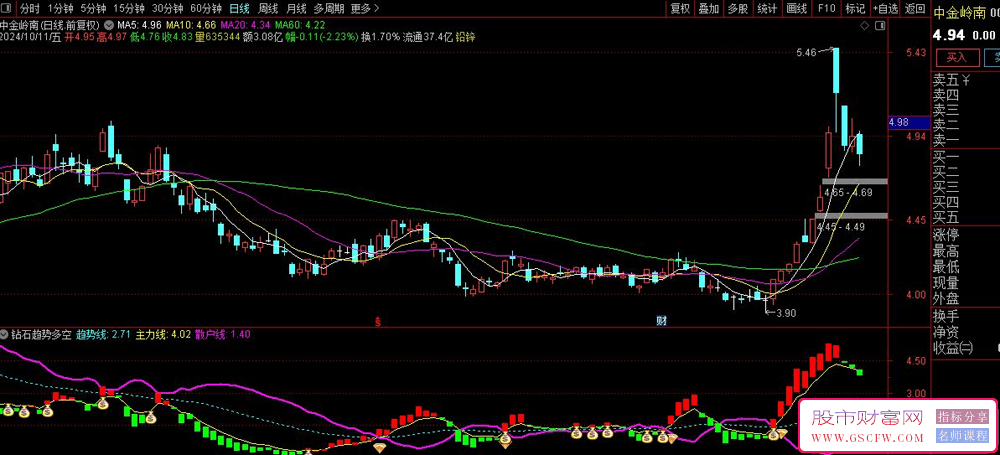1000x455 pixels.
Task: Click the MA10: 4.66 label
Action: [191, 25]
